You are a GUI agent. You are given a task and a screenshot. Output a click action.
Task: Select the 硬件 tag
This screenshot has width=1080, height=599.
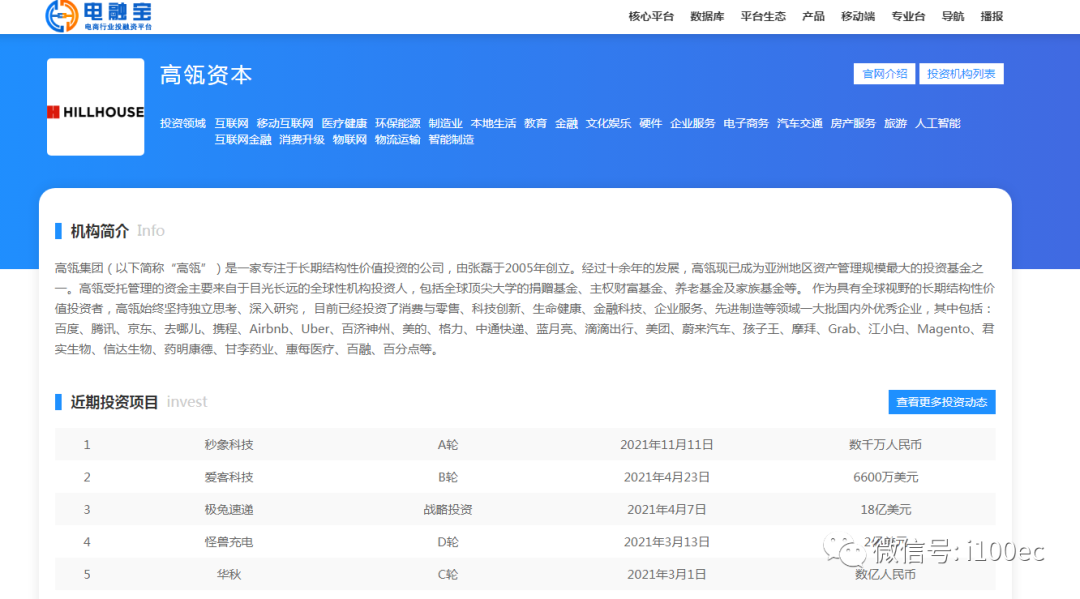[x=650, y=123]
